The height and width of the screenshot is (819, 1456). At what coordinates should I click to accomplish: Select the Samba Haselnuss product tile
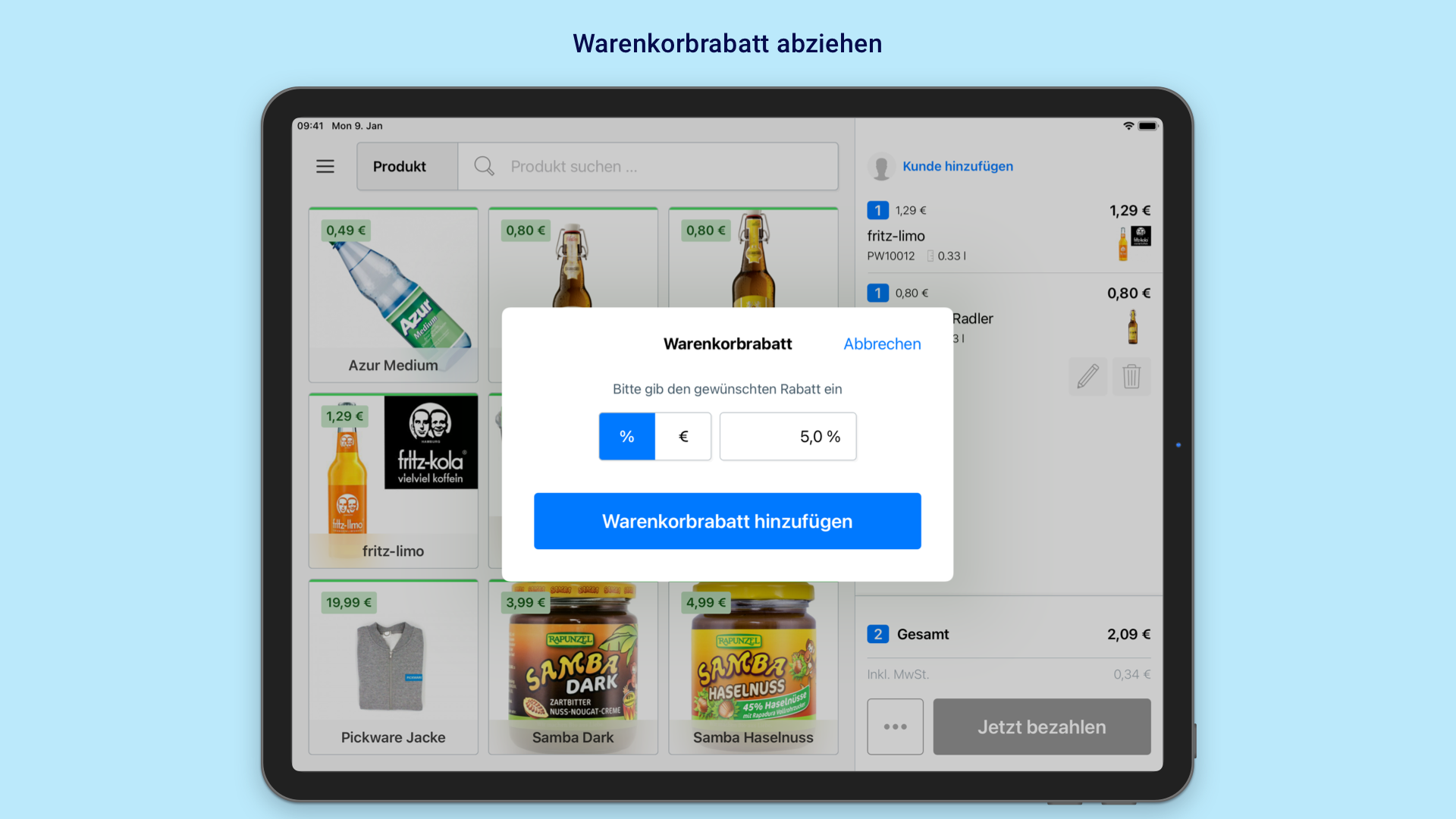pyautogui.click(x=753, y=667)
